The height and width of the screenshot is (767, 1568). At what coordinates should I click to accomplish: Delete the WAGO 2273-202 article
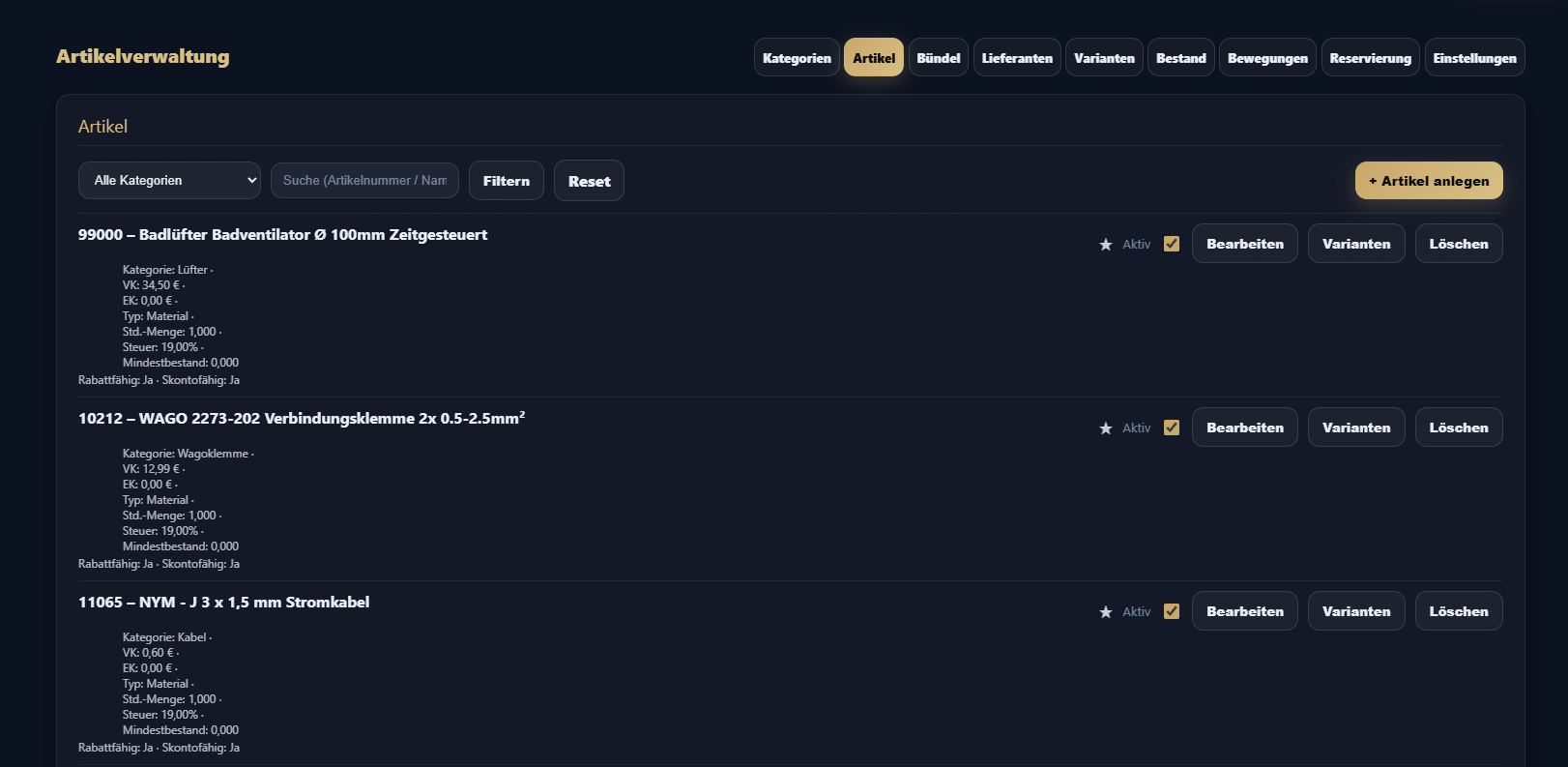pyautogui.click(x=1459, y=428)
